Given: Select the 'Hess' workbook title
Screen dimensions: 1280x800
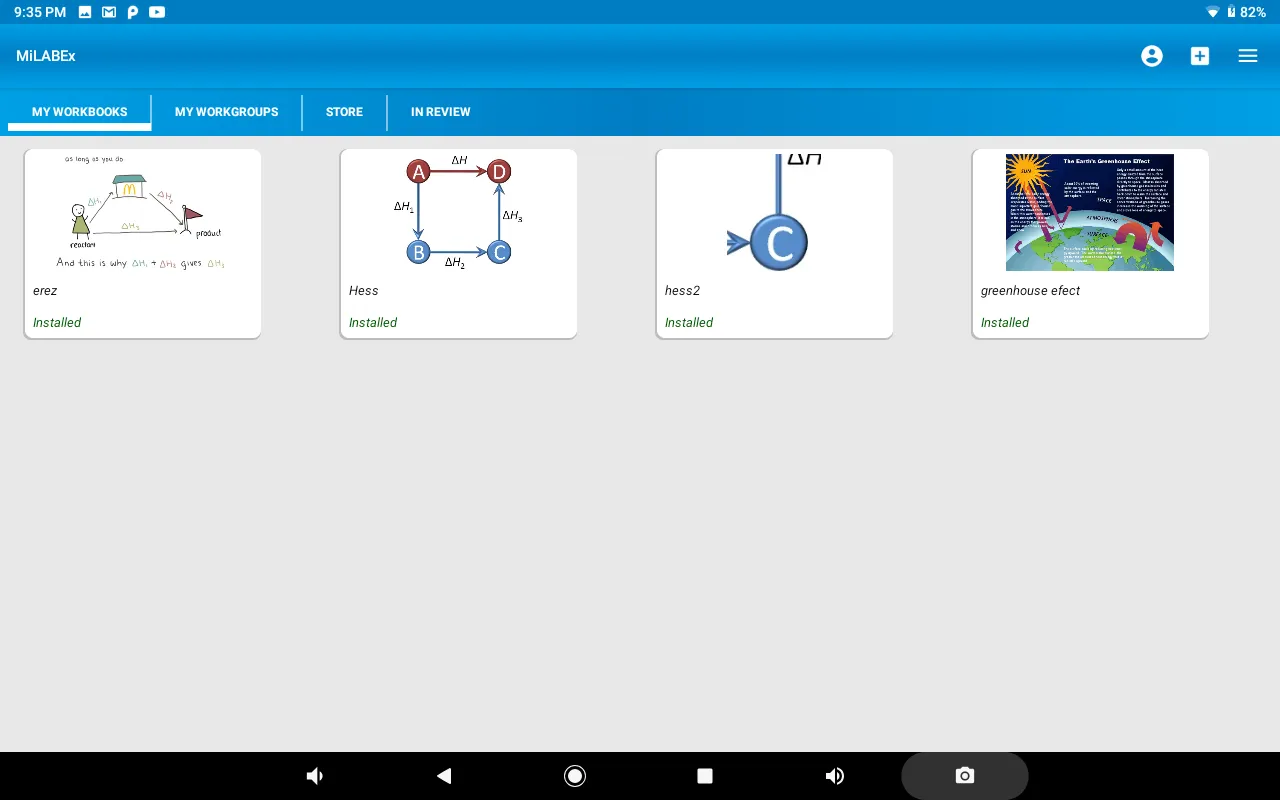Looking at the screenshot, I should pyautogui.click(x=364, y=291).
